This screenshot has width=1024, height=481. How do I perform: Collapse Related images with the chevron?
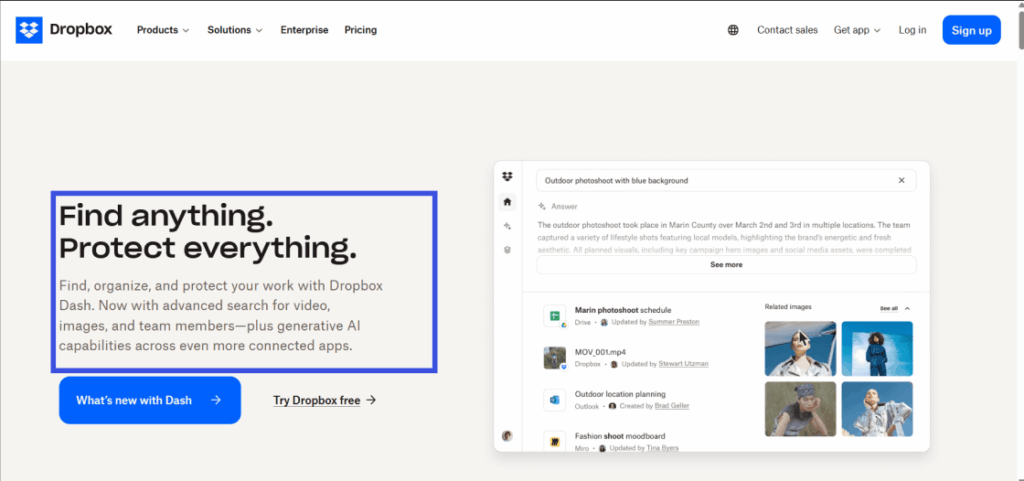907,308
